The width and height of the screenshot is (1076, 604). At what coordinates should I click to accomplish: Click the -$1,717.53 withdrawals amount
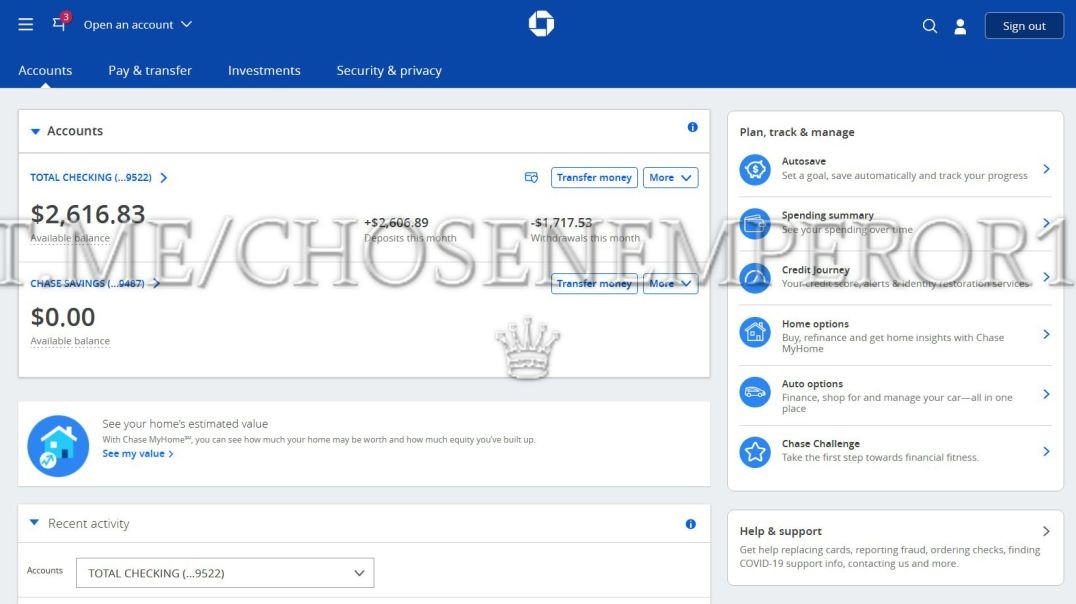[561, 222]
